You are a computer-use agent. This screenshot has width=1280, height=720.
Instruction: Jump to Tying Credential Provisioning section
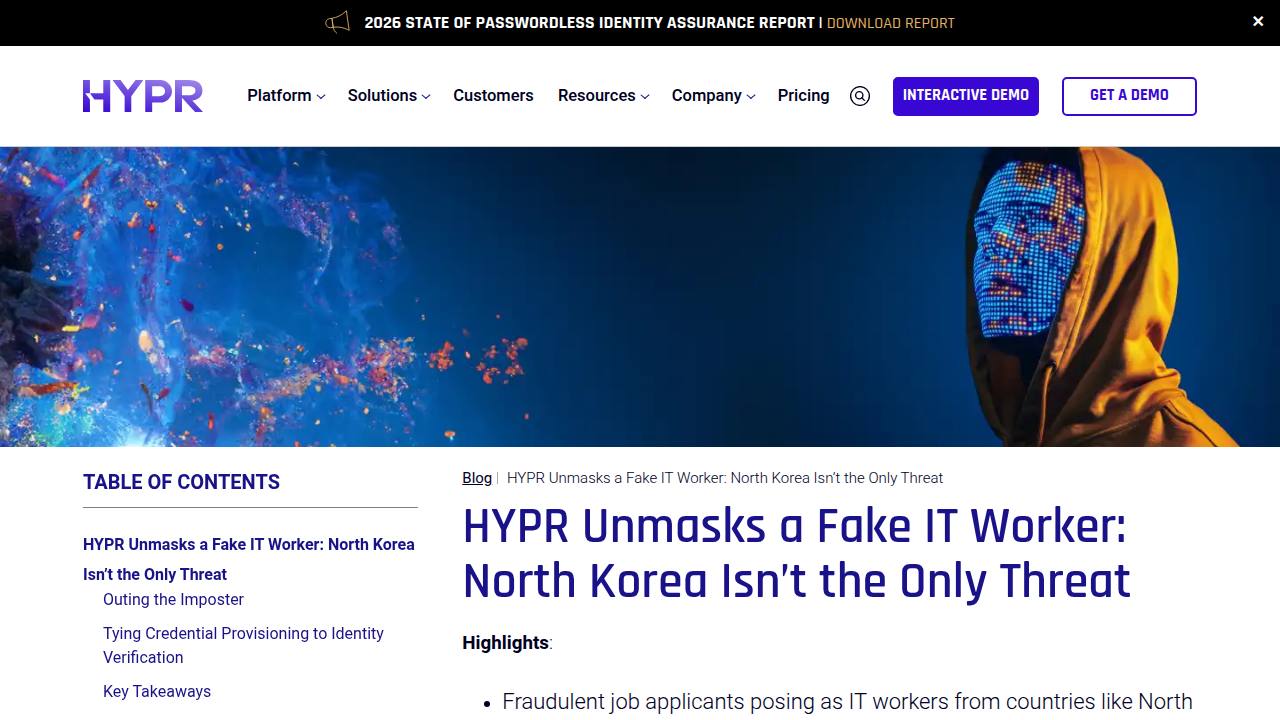click(x=243, y=645)
